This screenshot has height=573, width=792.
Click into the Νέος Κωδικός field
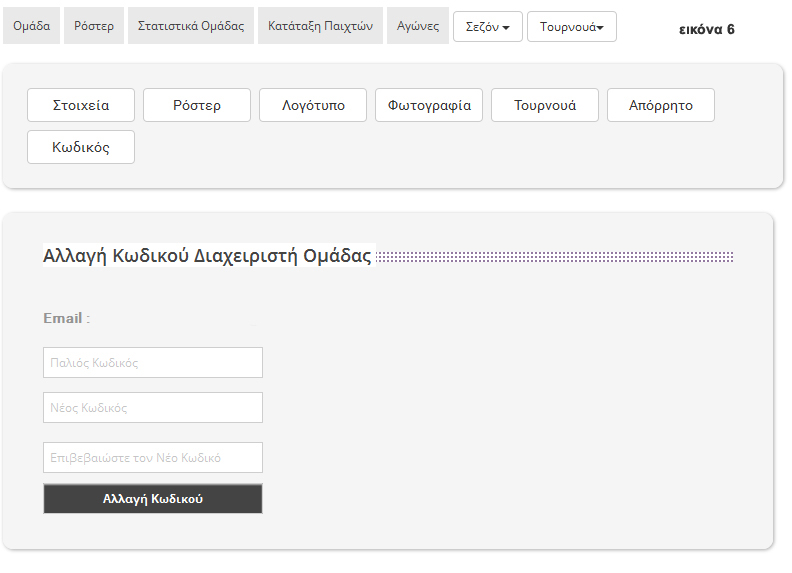coord(153,408)
